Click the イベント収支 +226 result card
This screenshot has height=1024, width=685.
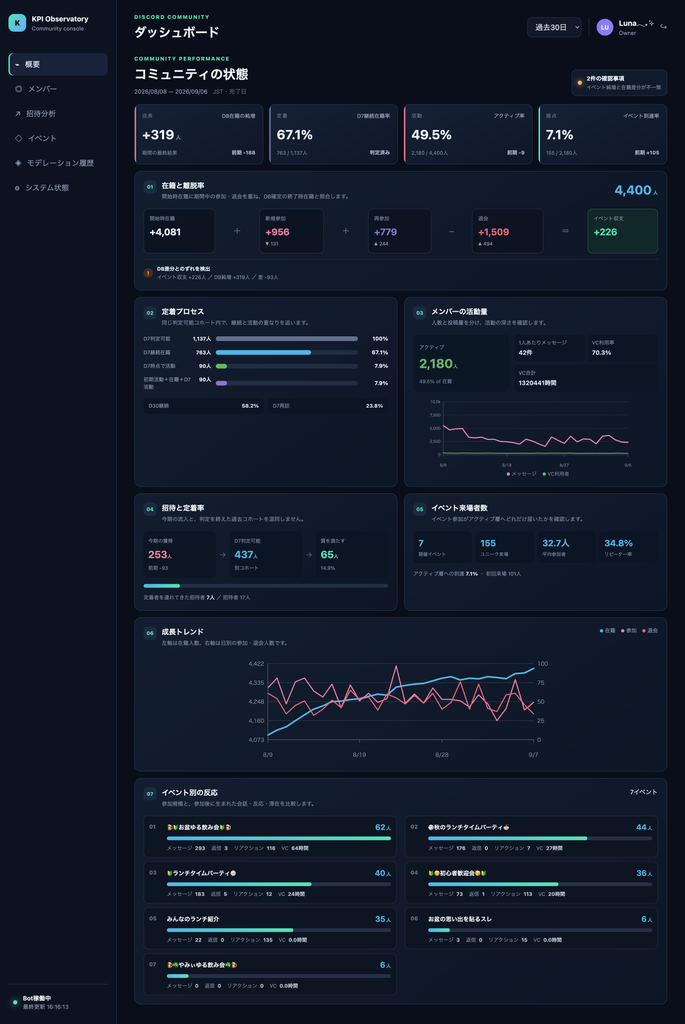tap(622, 231)
